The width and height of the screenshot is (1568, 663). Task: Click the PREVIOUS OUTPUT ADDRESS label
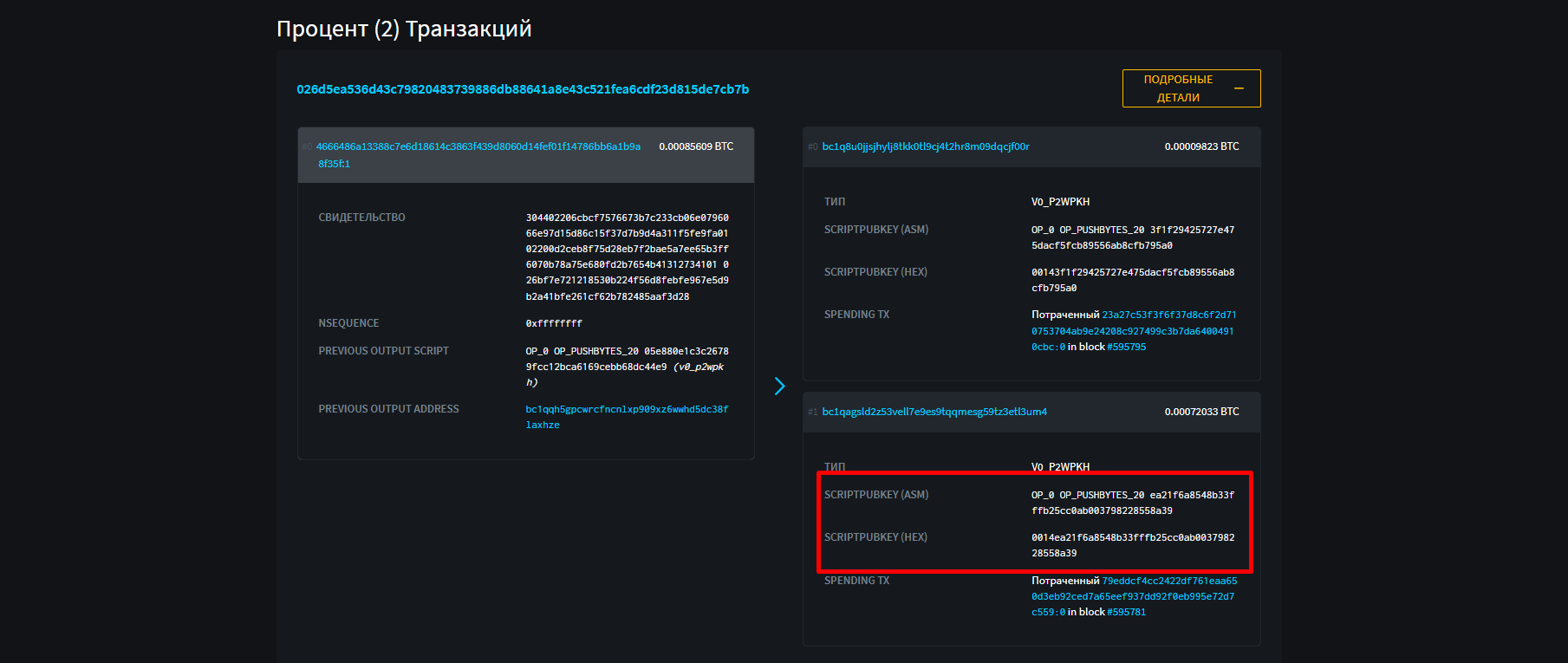pos(388,409)
